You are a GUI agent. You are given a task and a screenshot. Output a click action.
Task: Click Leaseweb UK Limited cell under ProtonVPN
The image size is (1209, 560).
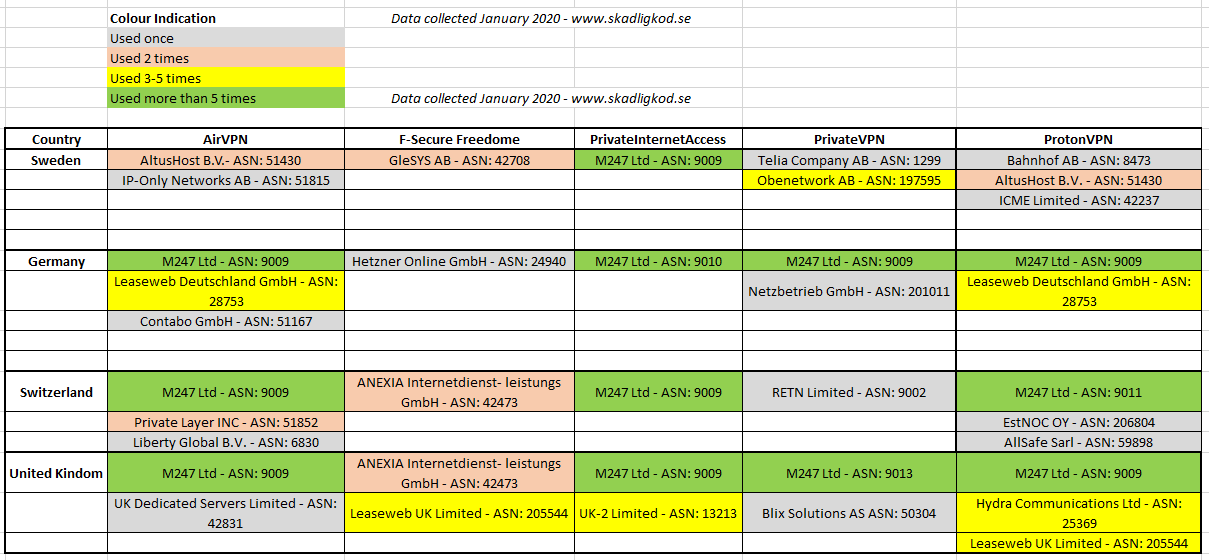point(1078,543)
